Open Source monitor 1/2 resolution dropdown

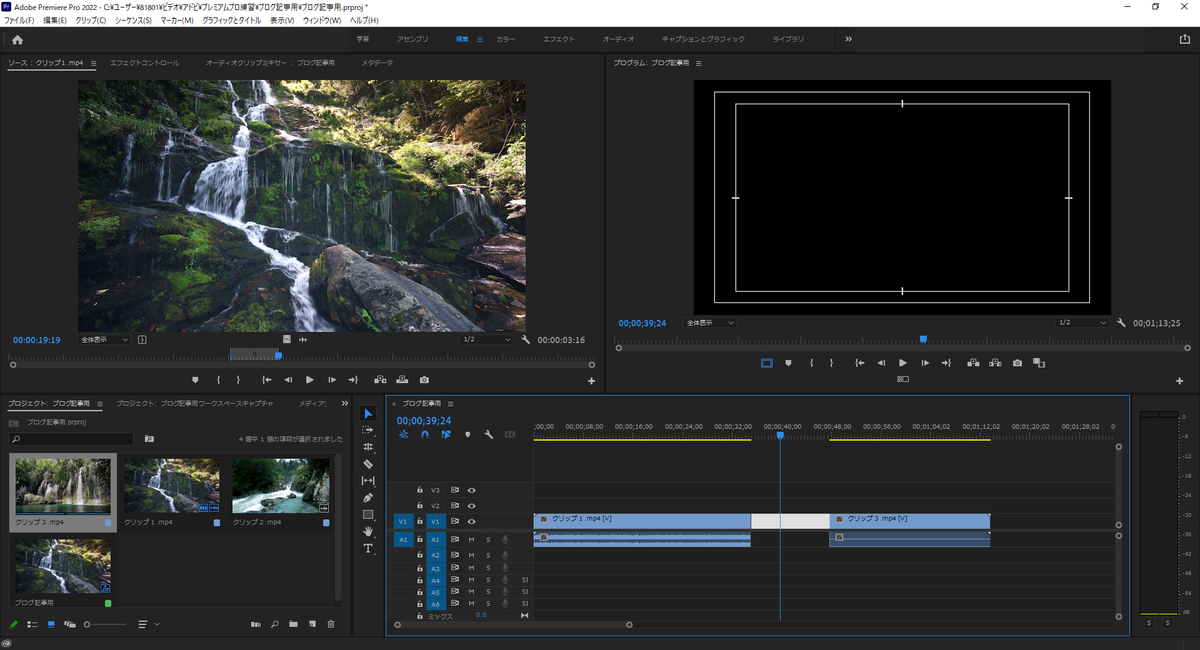click(487, 340)
